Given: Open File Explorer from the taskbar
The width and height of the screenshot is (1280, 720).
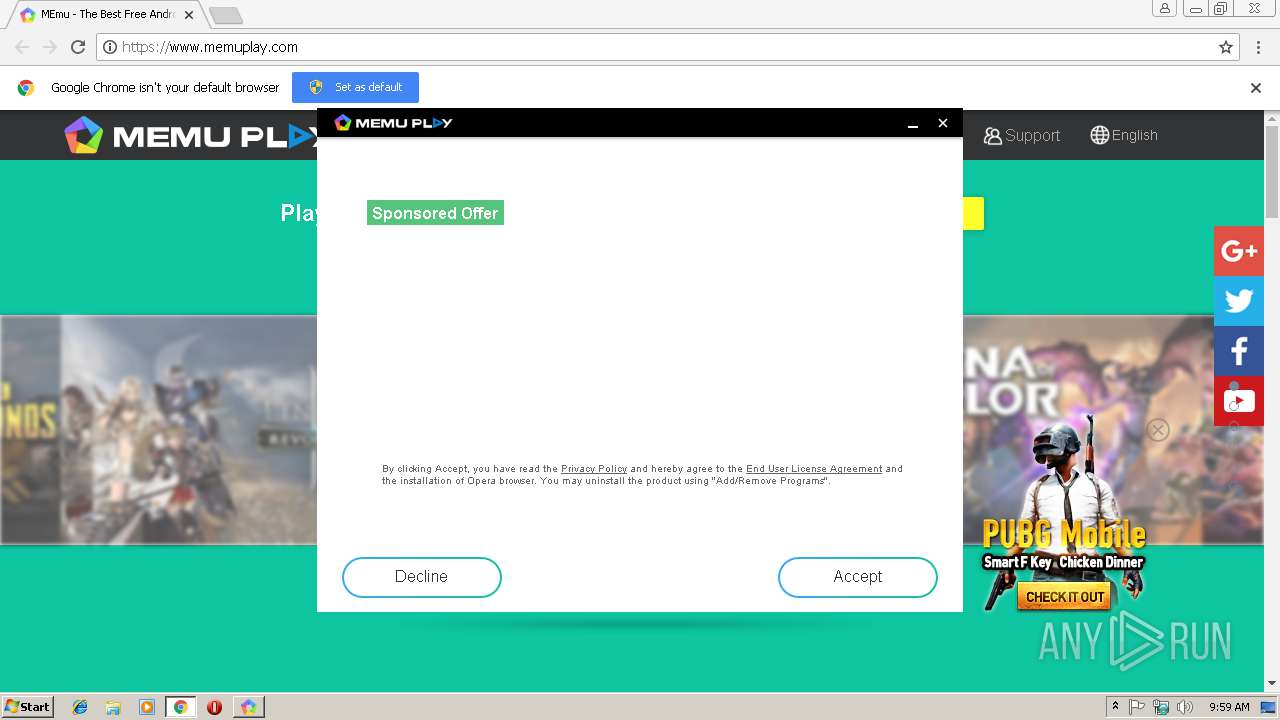Looking at the screenshot, I should tap(113, 707).
